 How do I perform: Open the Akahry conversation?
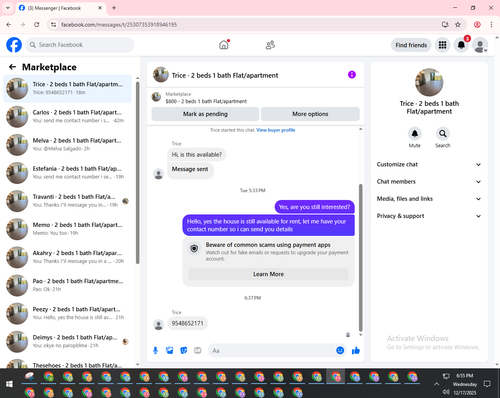pos(68,257)
